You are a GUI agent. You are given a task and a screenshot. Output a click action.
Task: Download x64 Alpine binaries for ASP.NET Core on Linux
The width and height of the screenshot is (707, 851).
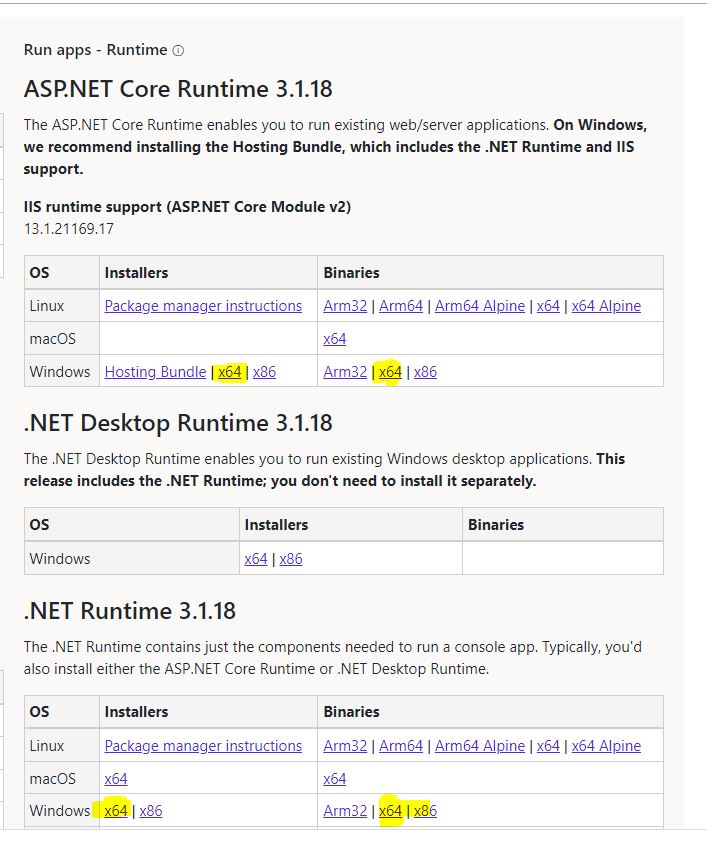point(606,305)
